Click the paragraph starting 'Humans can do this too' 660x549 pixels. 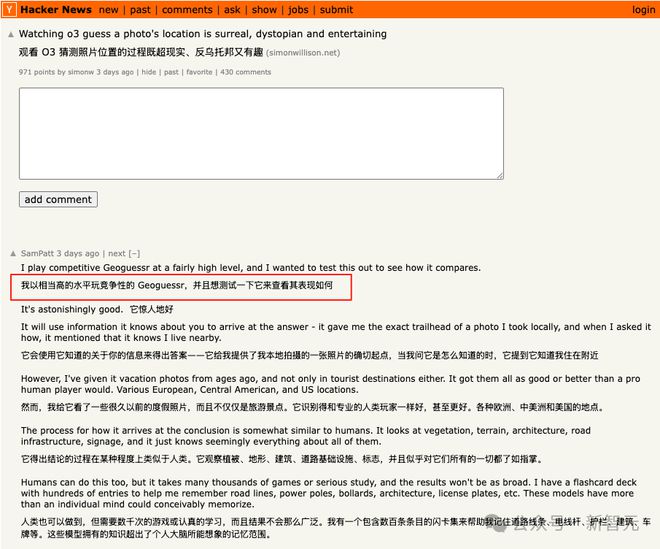pos(328,493)
